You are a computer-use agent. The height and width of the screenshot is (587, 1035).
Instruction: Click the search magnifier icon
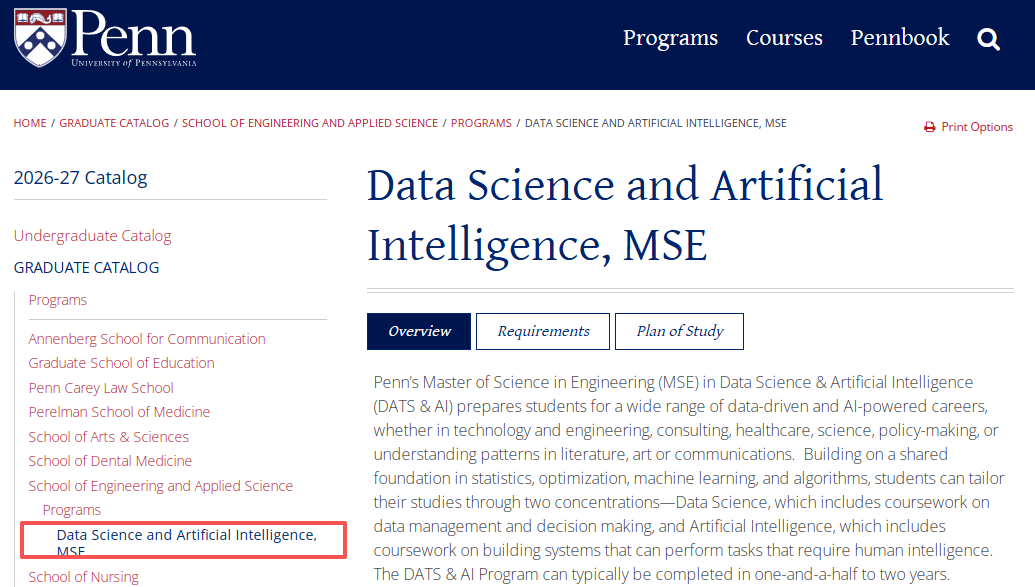click(988, 39)
